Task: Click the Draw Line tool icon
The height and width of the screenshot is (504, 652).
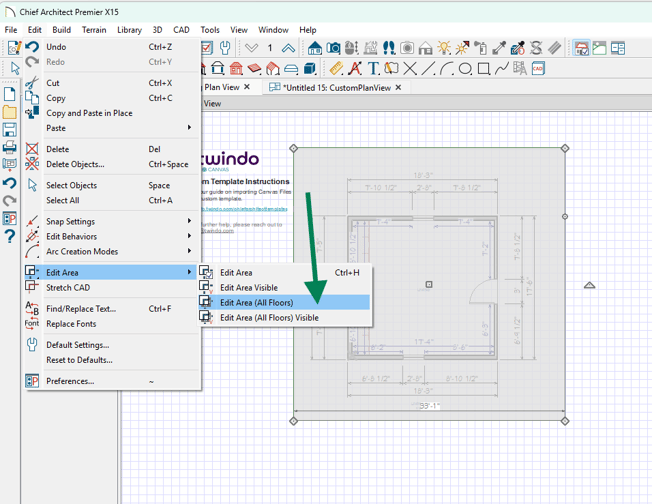Action: tap(428, 68)
